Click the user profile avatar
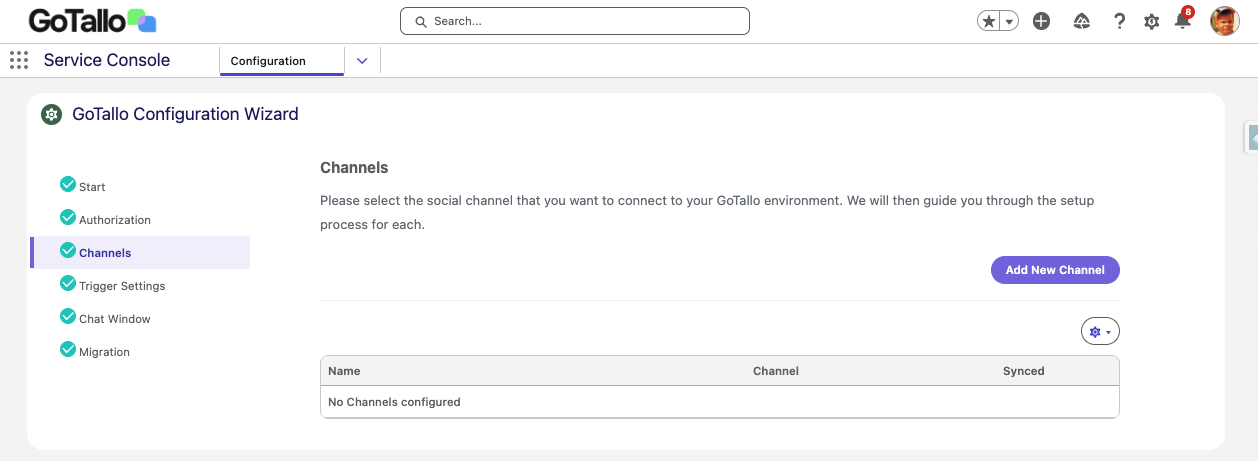The height and width of the screenshot is (461, 1258). click(x=1224, y=21)
